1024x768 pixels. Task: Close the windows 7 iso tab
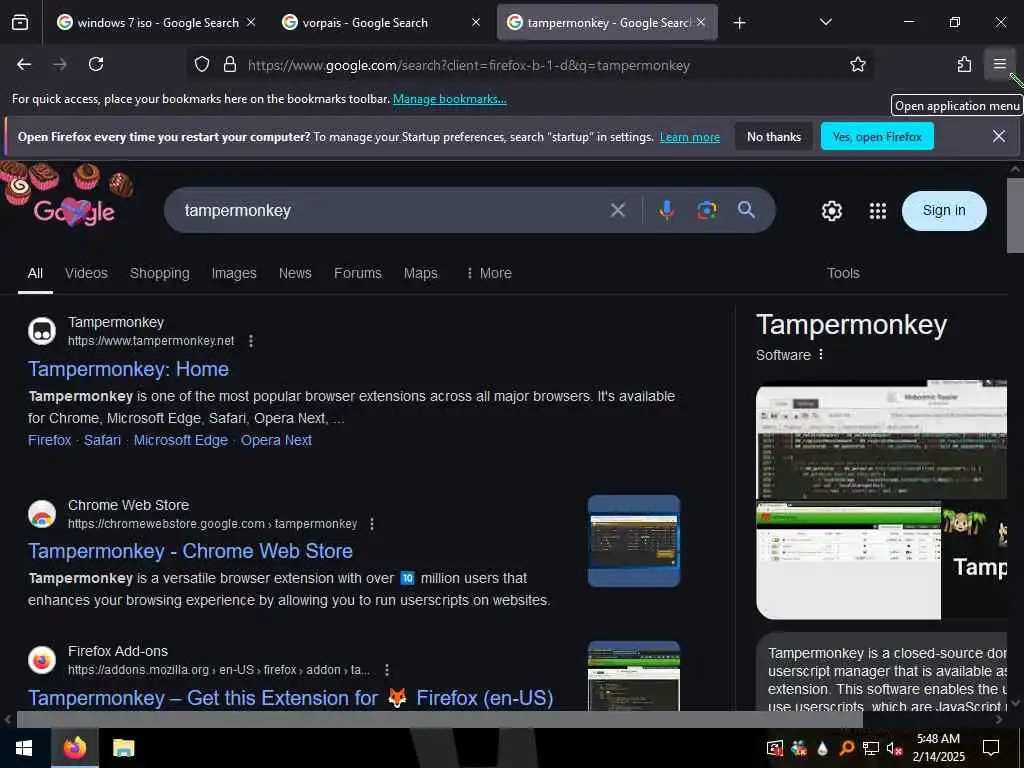click(x=251, y=22)
